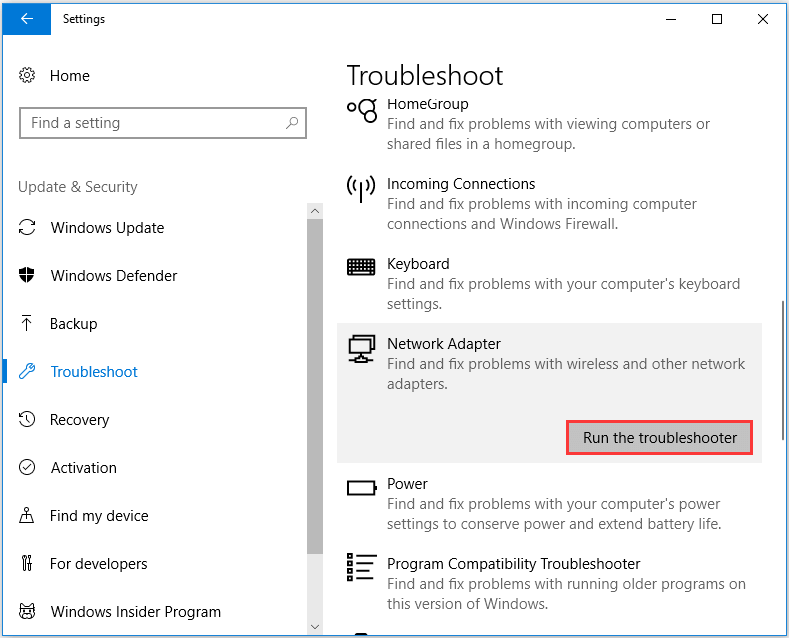Click the Keyboard icon
This screenshot has height=638, width=789.
click(x=361, y=267)
